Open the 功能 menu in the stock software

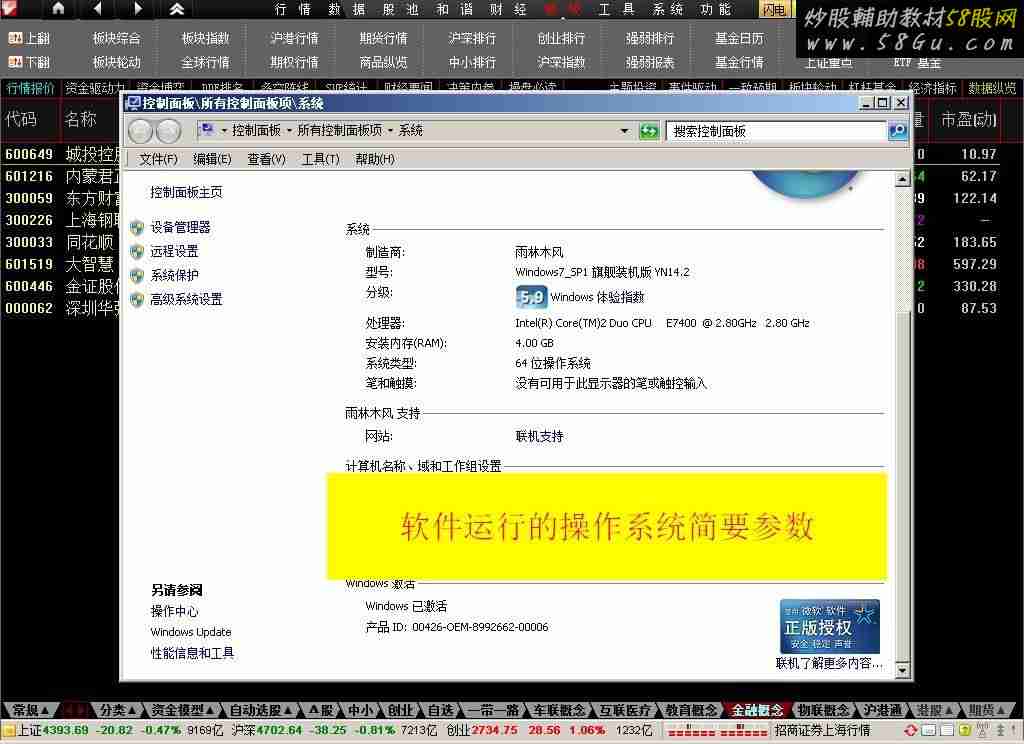pos(716,9)
